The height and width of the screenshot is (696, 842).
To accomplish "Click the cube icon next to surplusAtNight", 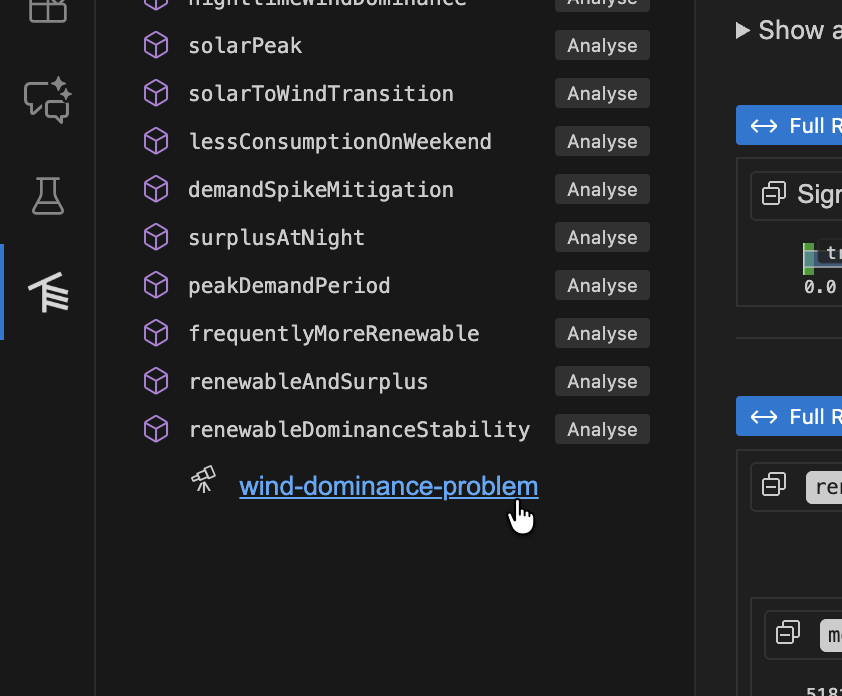I will click(x=156, y=237).
